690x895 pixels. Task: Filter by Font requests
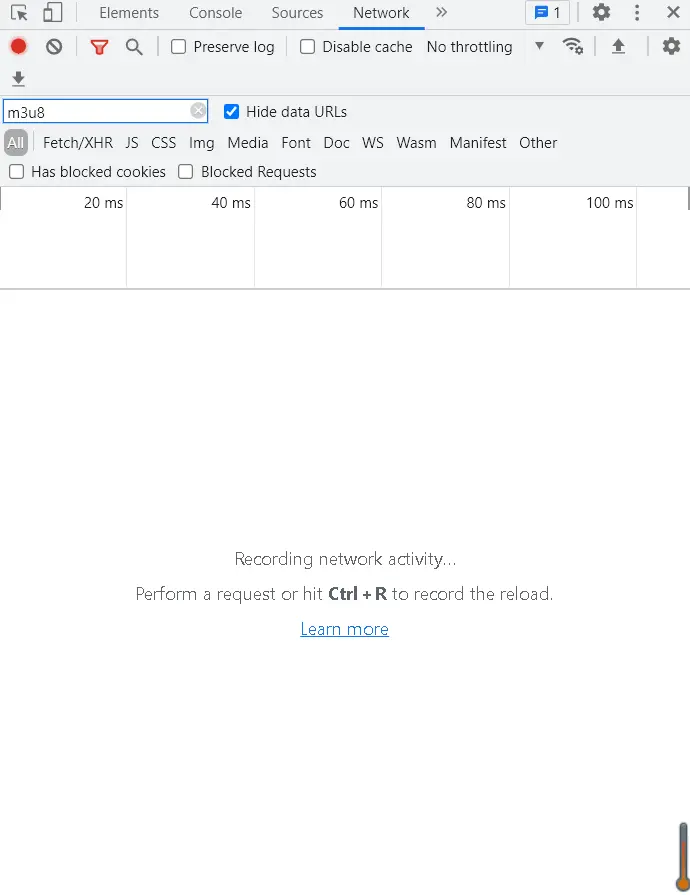pyautogui.click(x=296, y=143)
